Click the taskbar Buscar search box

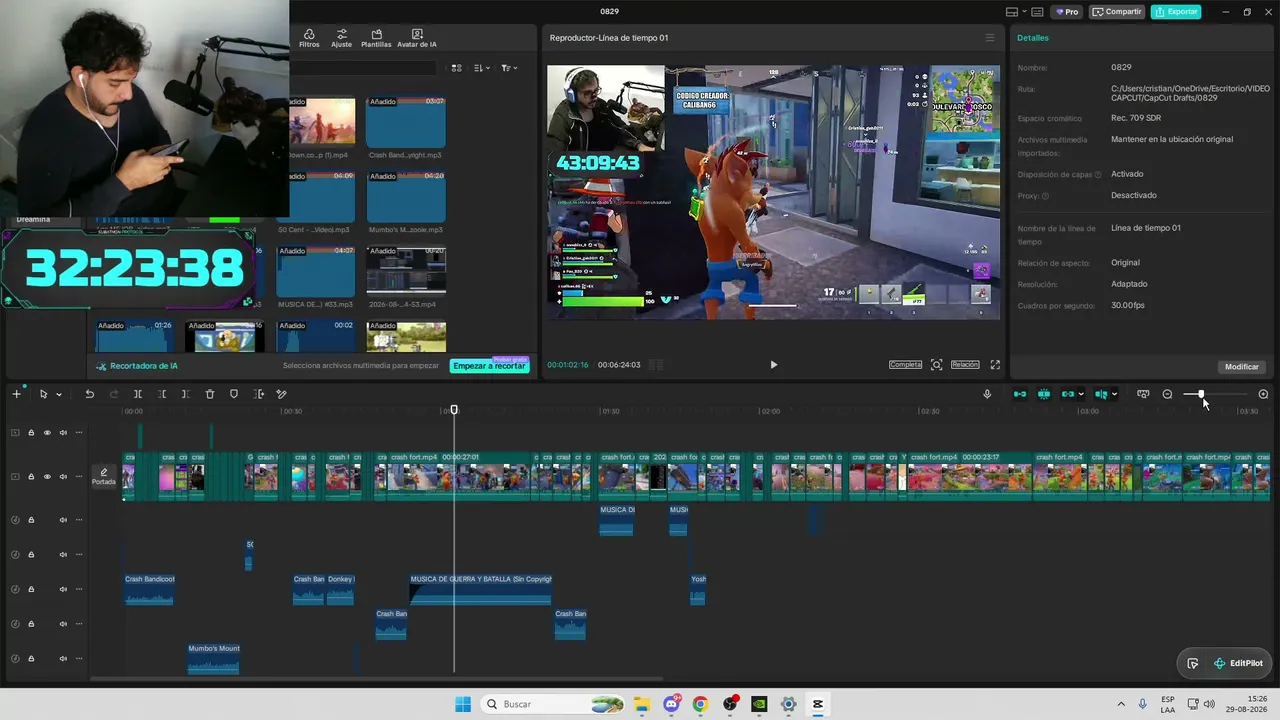pos(553,704)
